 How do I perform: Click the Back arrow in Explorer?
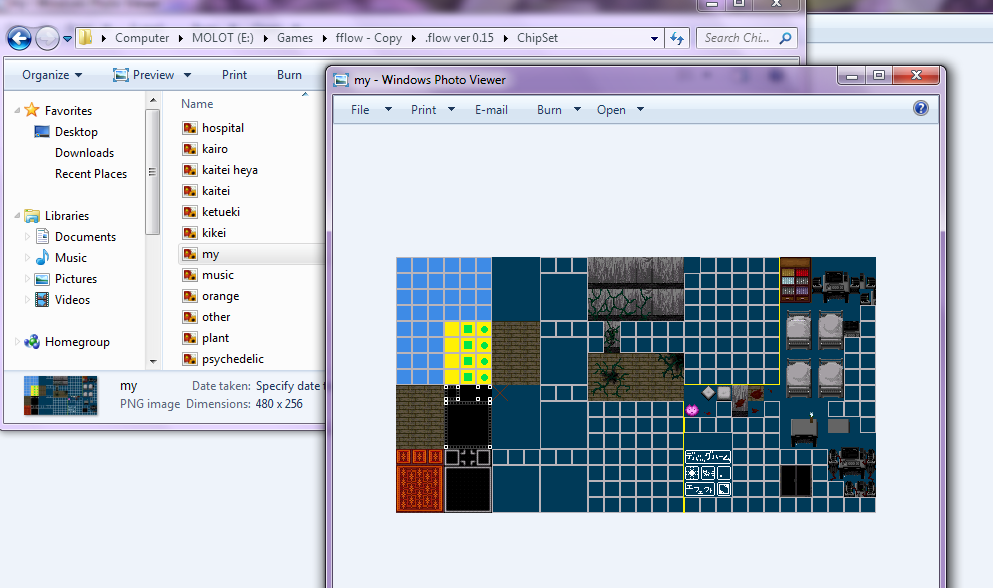pos(19,39)
